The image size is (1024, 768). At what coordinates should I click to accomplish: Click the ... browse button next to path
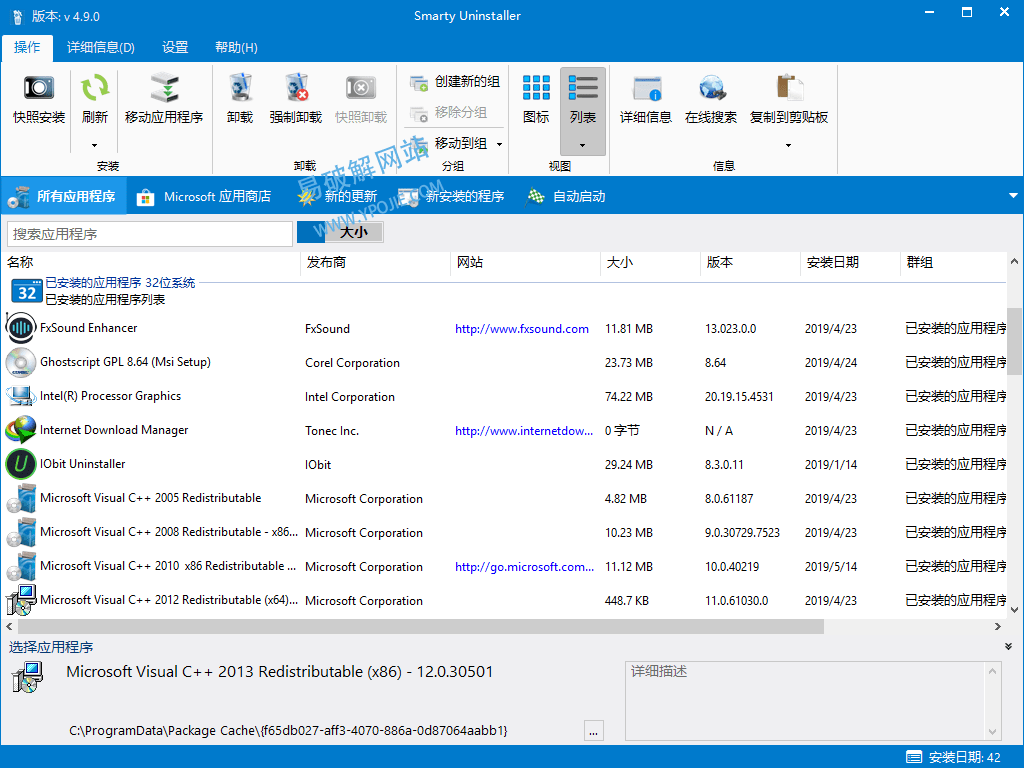tap(593, 730)
